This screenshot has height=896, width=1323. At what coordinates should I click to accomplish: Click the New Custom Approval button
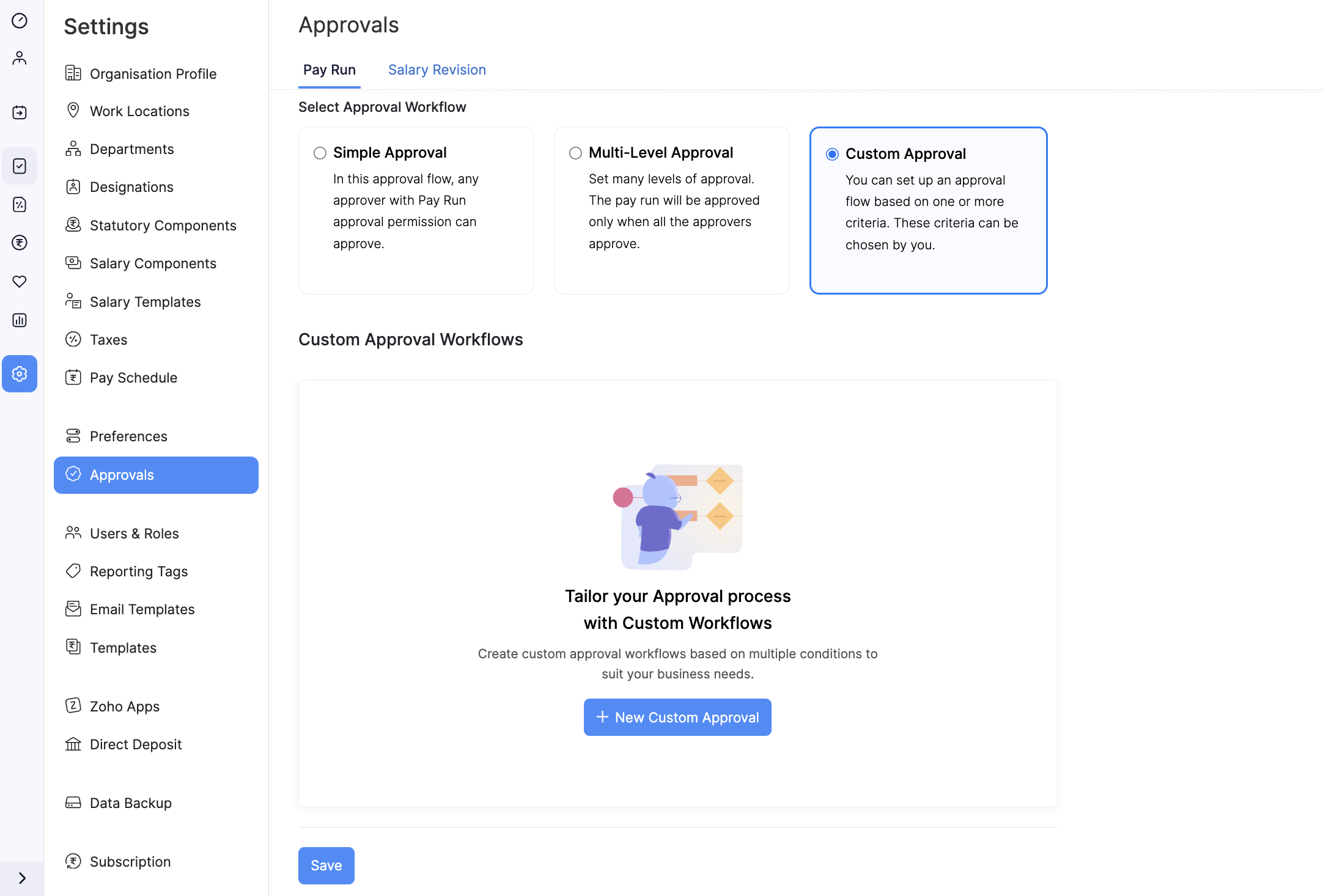[x=677, y=717]
